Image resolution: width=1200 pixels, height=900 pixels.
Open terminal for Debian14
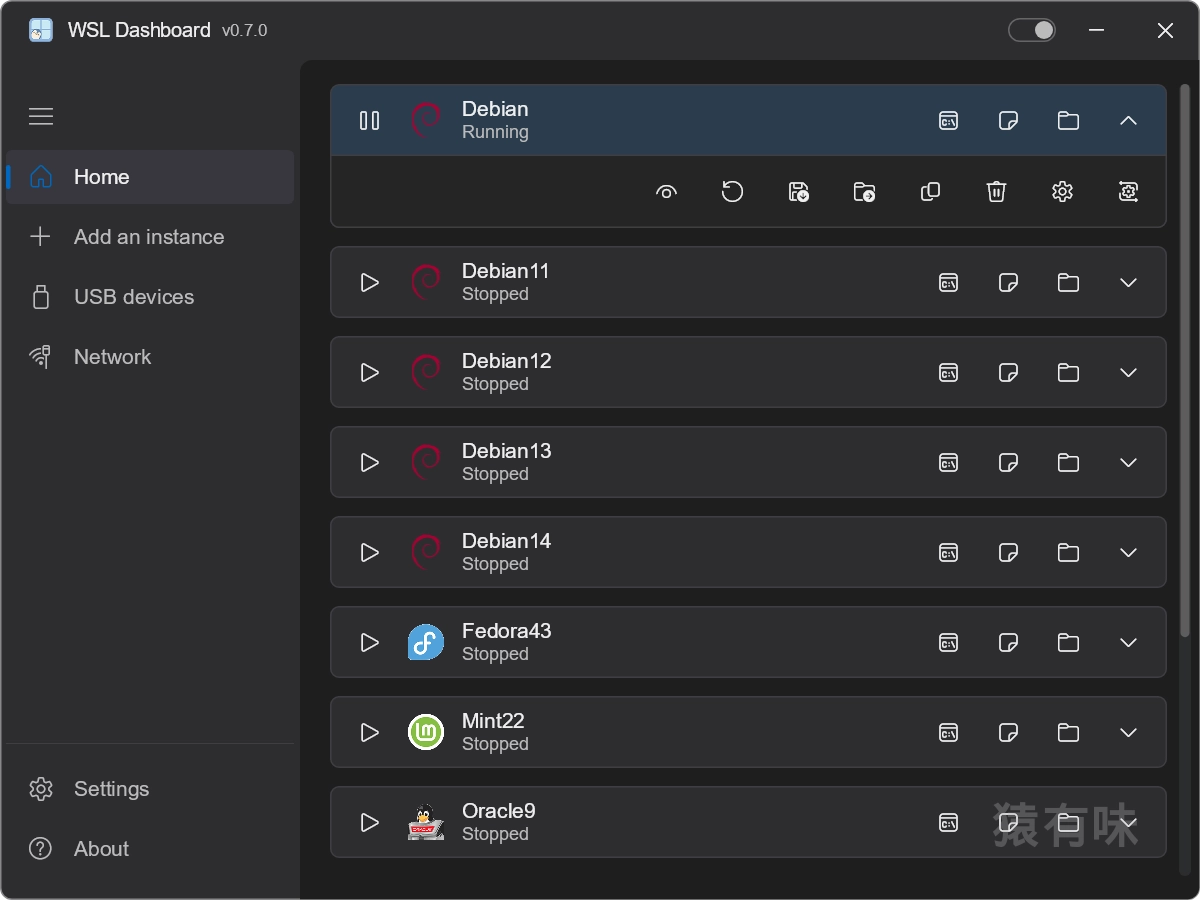[948, 553]
